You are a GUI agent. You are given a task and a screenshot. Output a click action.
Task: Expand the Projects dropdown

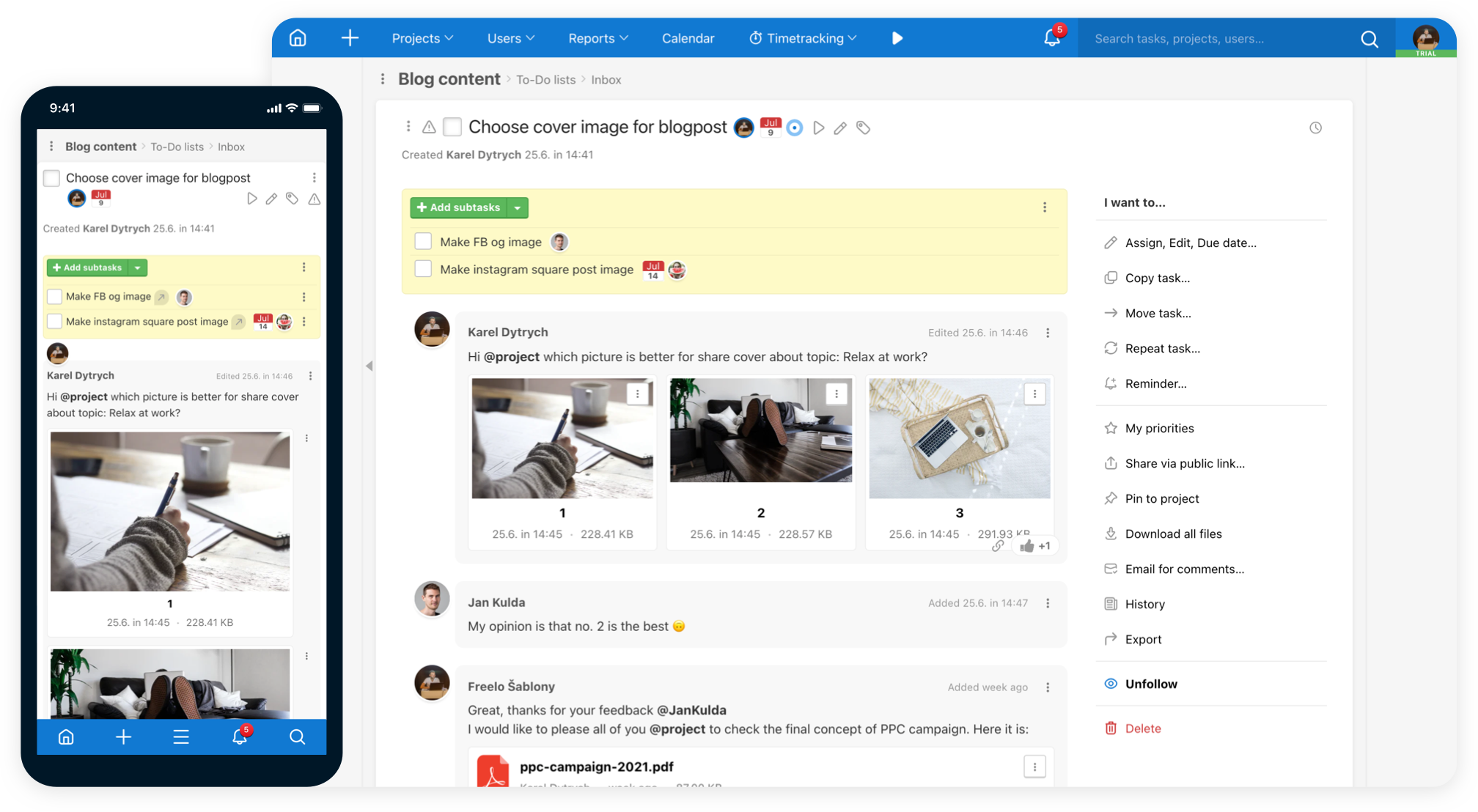[x=422, y=37]
